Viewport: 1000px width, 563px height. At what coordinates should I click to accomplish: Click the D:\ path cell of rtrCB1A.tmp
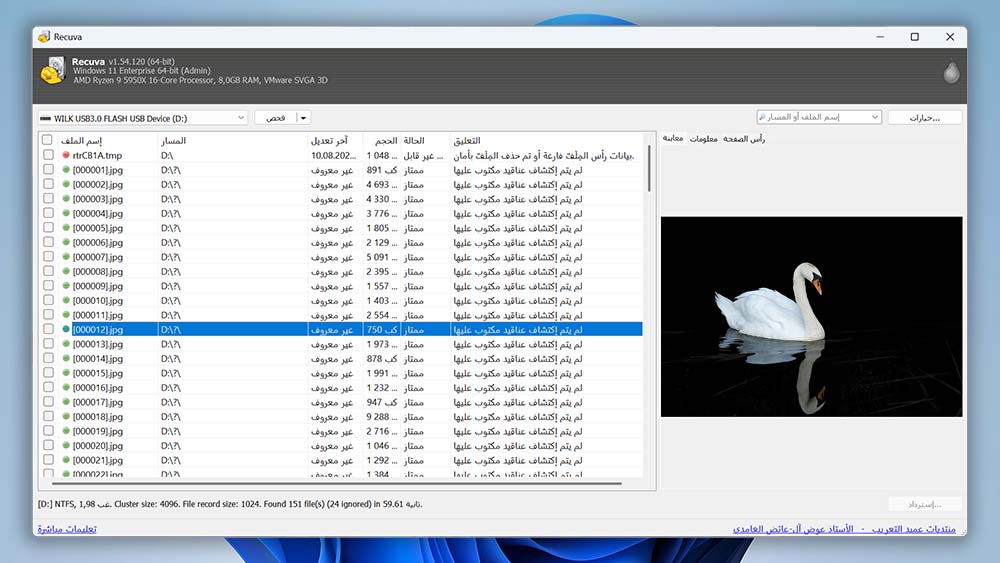click(167, 155)
